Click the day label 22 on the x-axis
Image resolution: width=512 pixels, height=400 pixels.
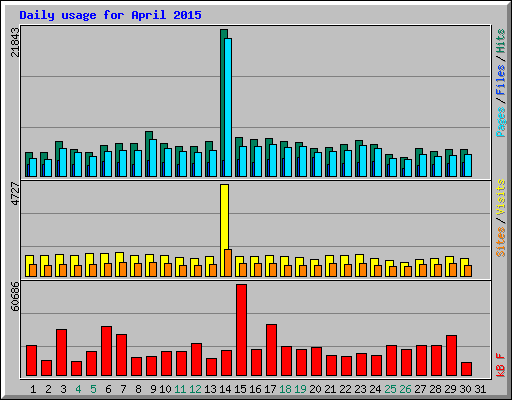[345, 389]
